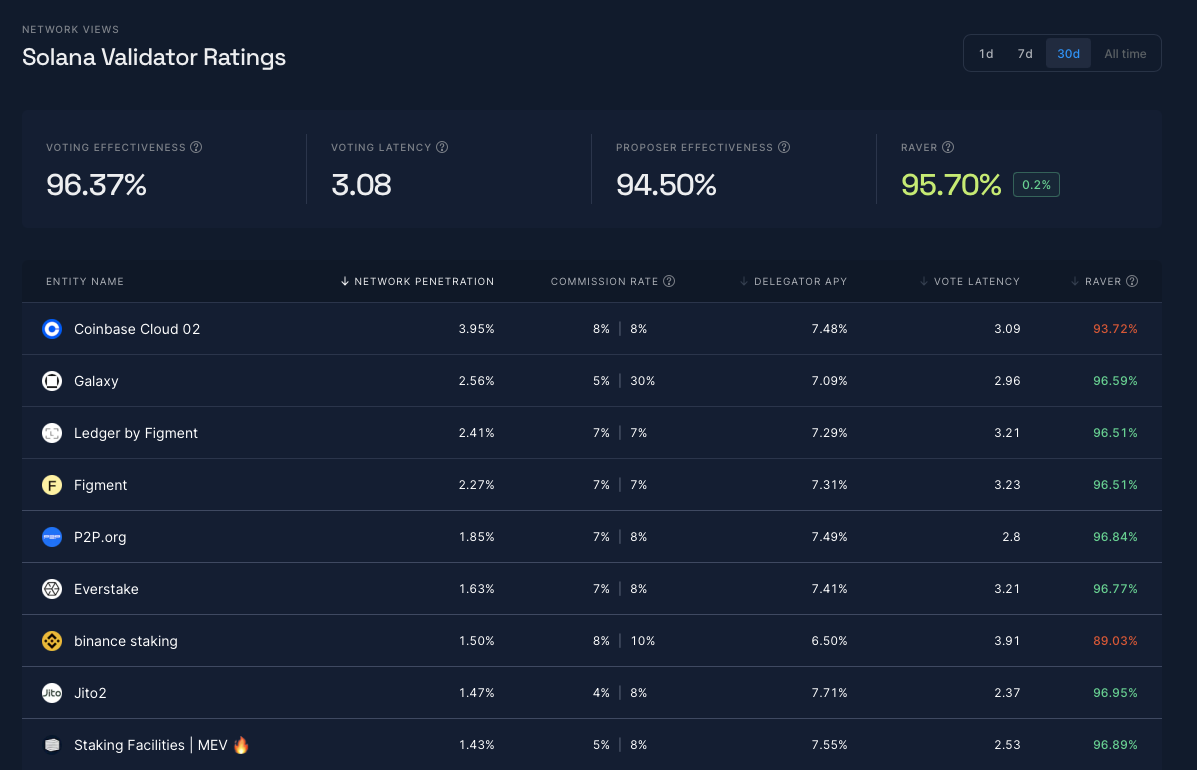Screen dimensions: 1197x770
Task: Click Jito2's 96.95% RAVER score
Action: [1115, 693]
